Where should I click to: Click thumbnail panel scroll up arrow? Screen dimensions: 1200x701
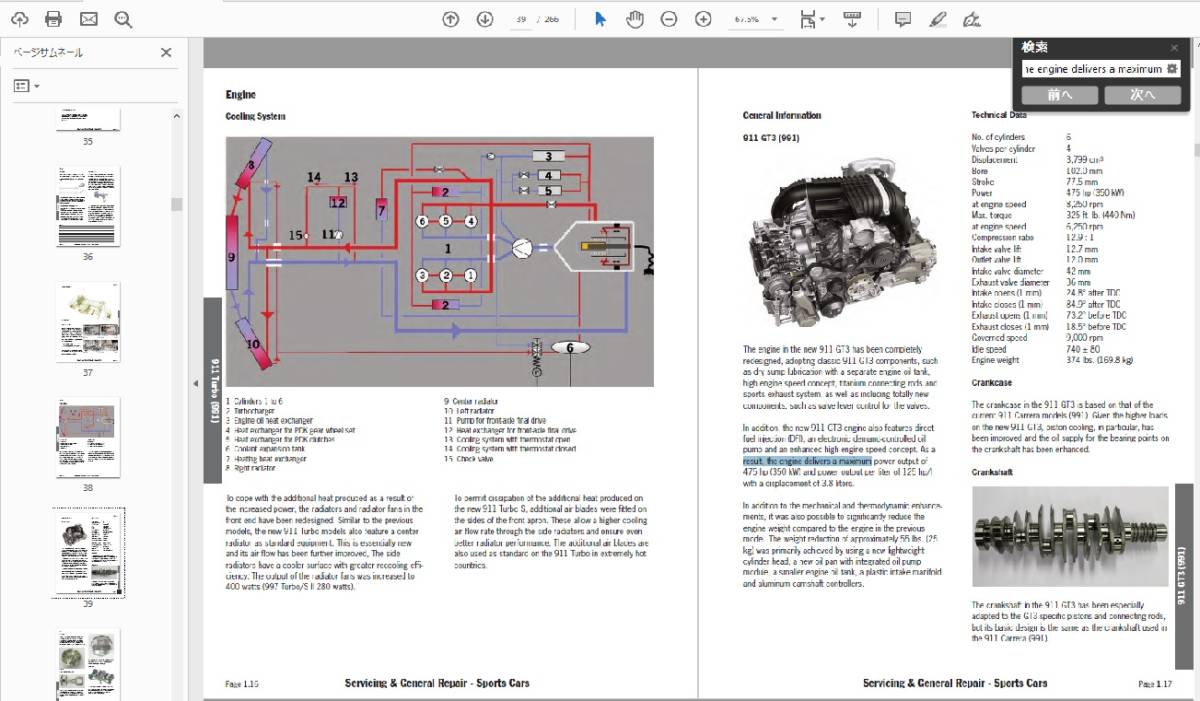click(x=177, y=116)
